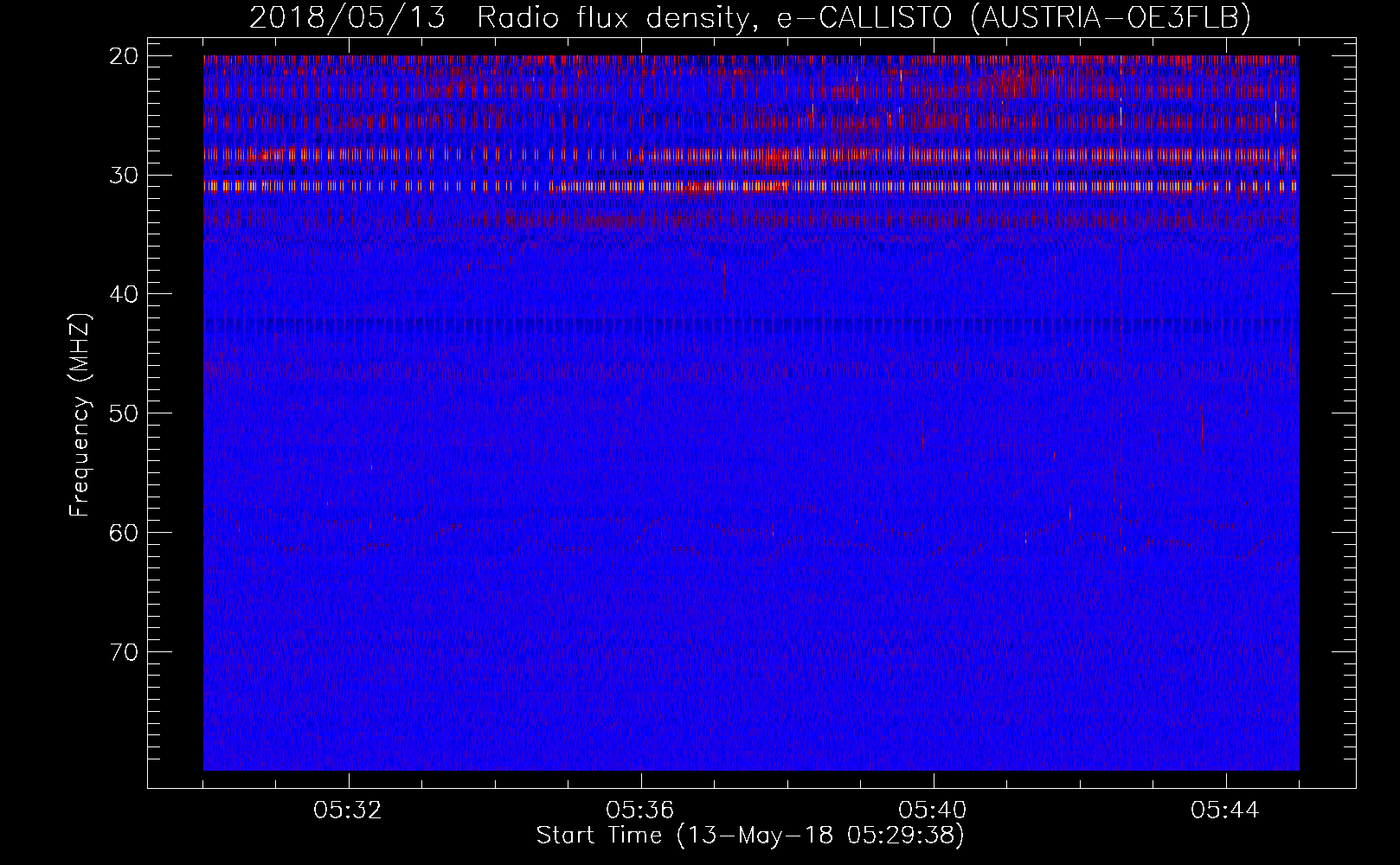Viewport: 1400px width, 865px height.
Task: Click the 70 MHz frequency tick label
Action: click(x=124, y=650)
